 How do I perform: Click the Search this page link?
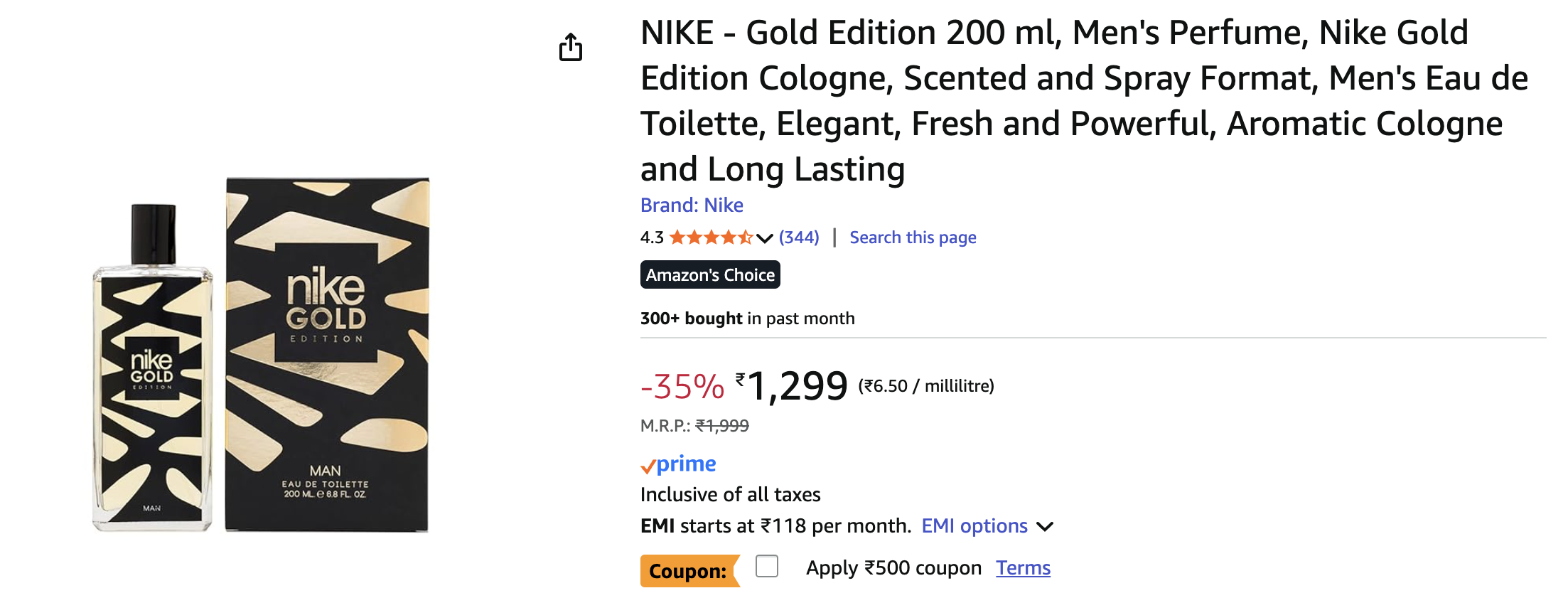point(913,237)
